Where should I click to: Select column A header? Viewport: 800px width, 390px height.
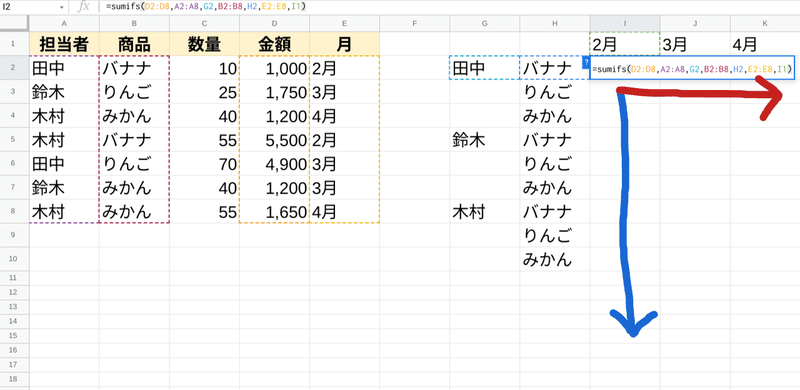click(64, 23)
